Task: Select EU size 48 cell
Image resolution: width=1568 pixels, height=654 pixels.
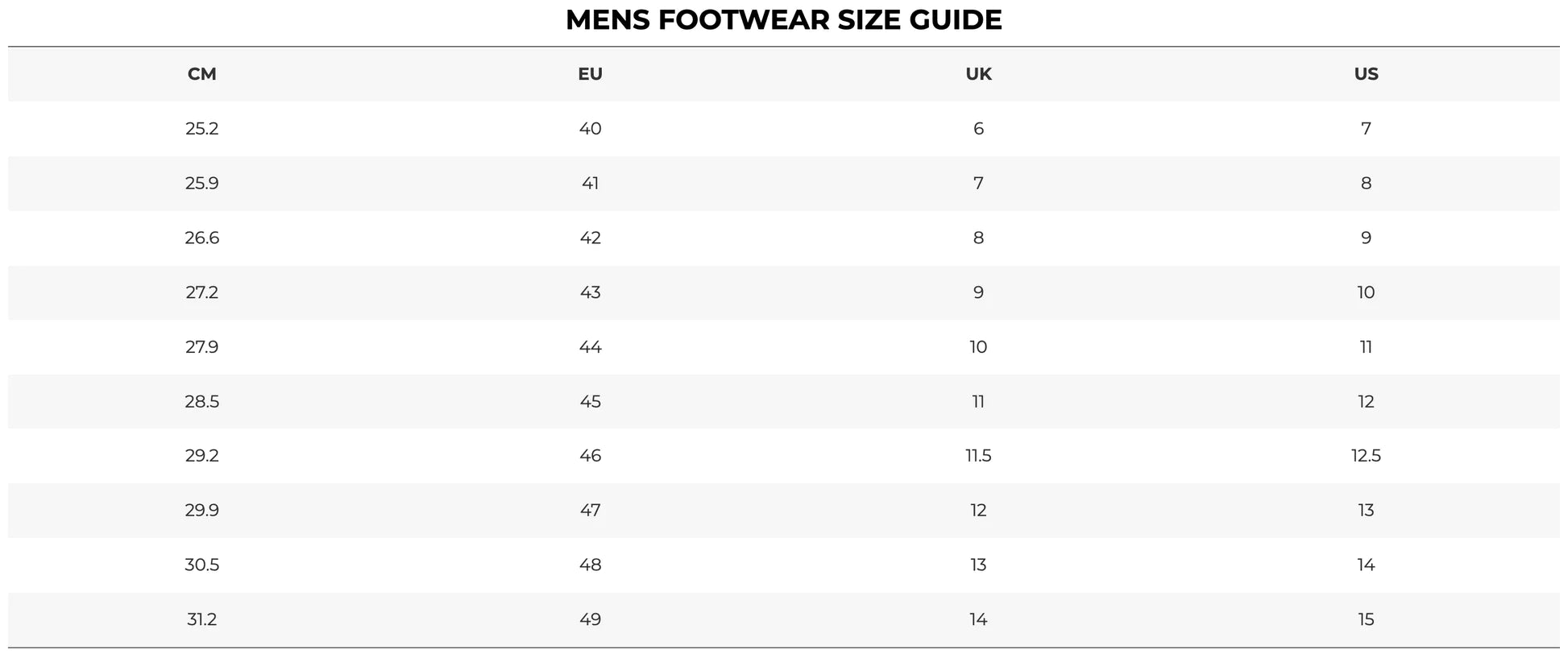Action: [x=590, y=565]
